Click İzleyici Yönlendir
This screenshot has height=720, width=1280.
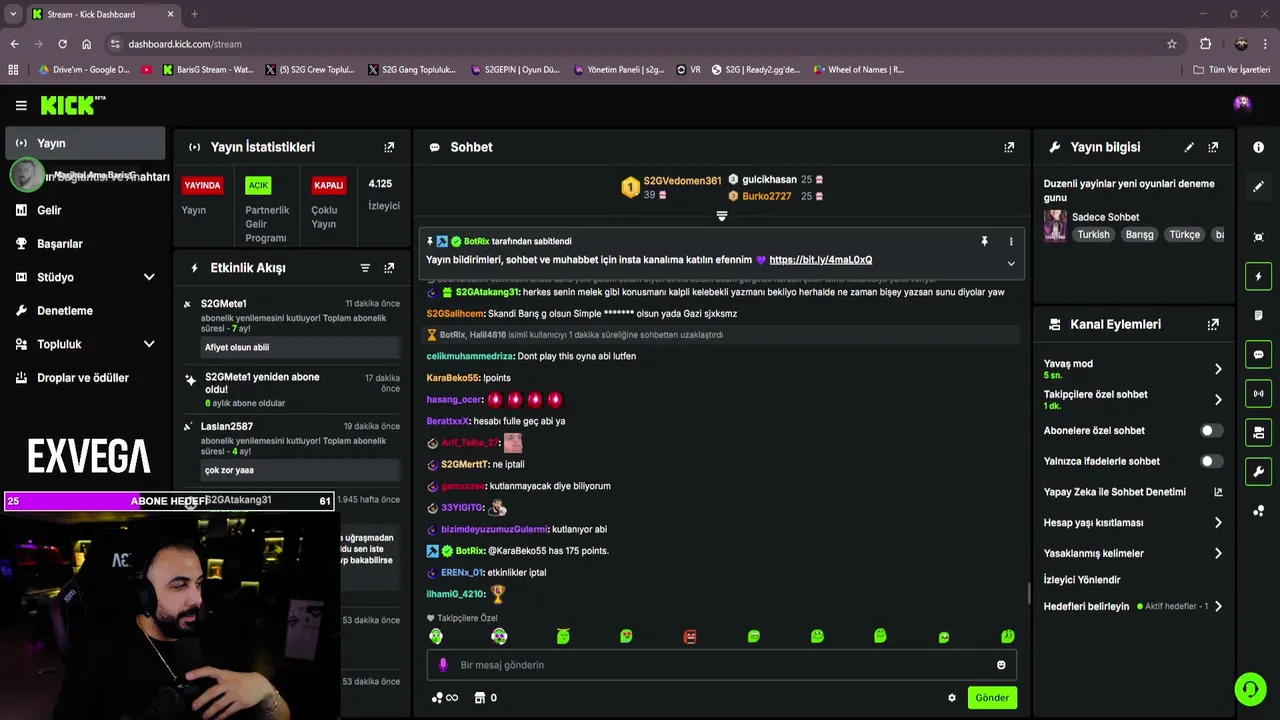click(1082, 580)
